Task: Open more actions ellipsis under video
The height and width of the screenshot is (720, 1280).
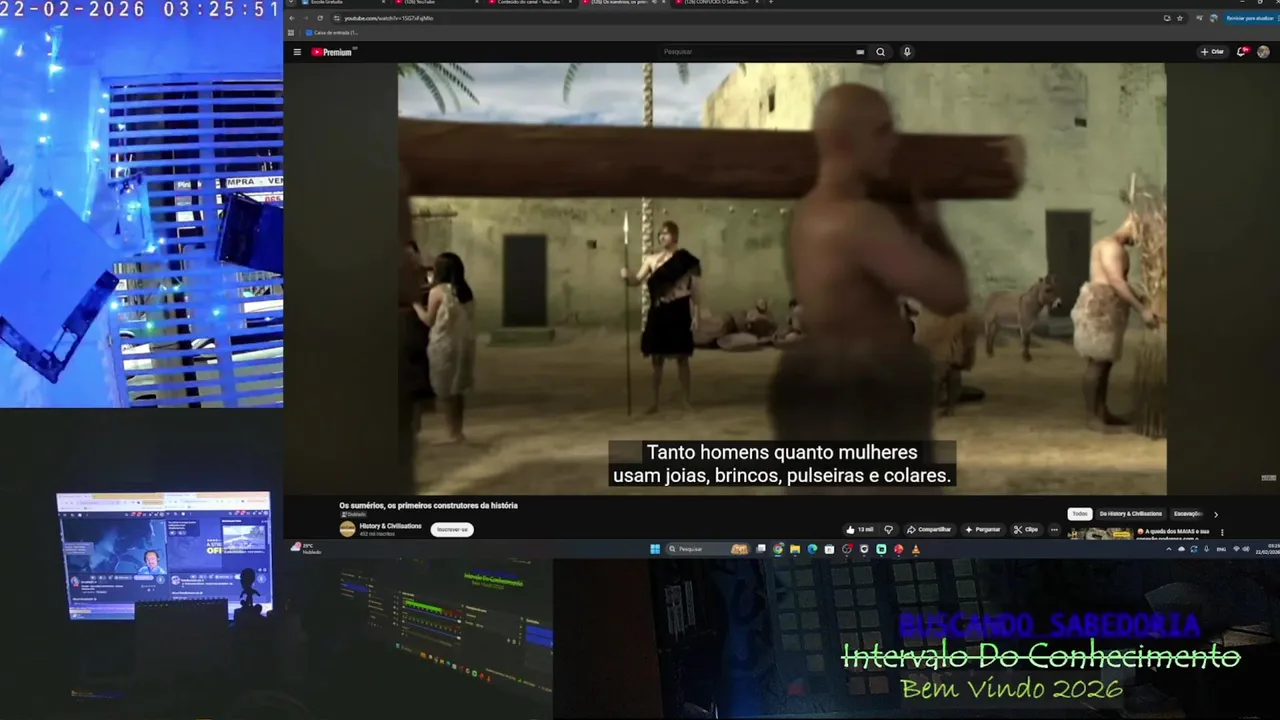Action: point(1054,530)
